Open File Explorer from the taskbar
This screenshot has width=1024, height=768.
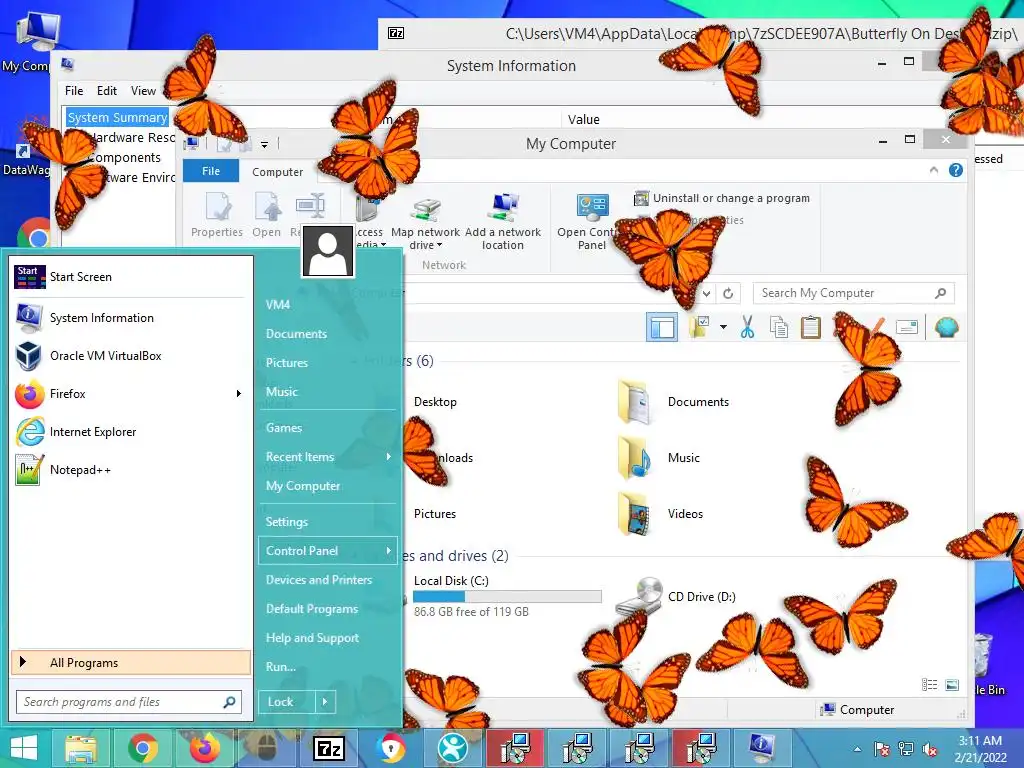81,748
